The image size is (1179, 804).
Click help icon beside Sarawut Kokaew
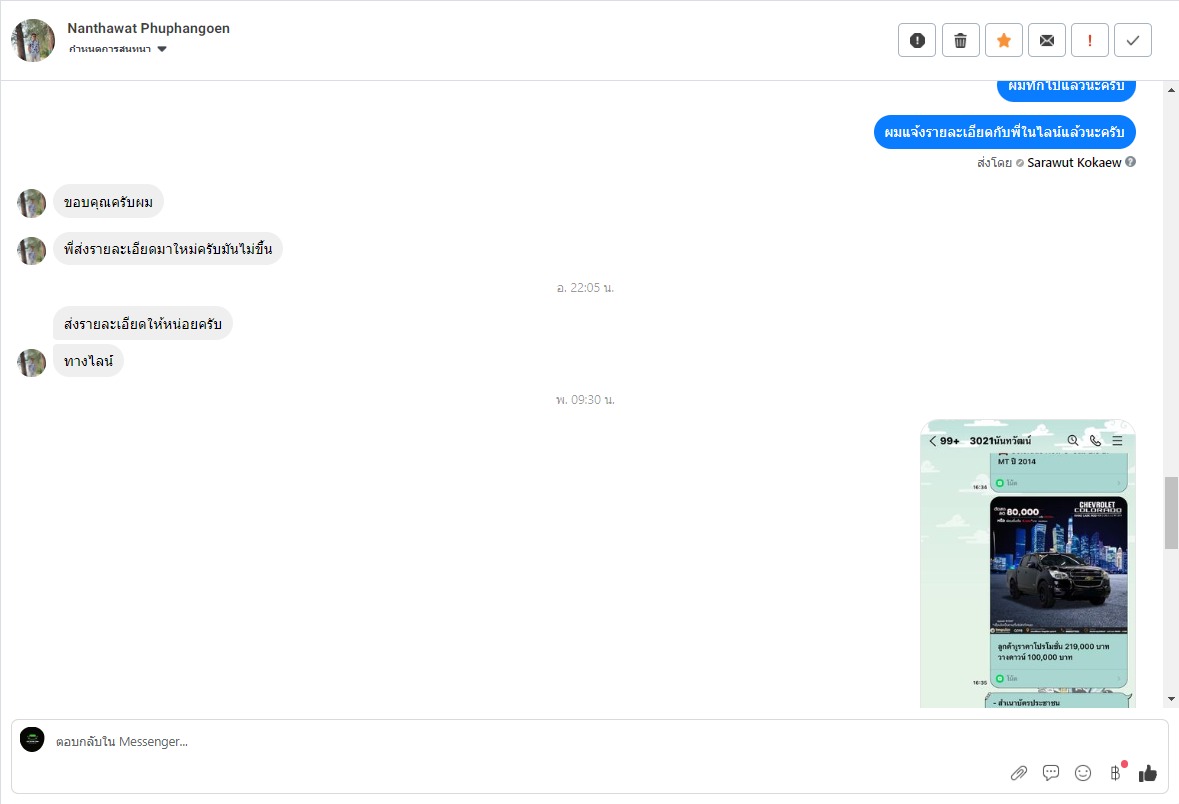1130,162
